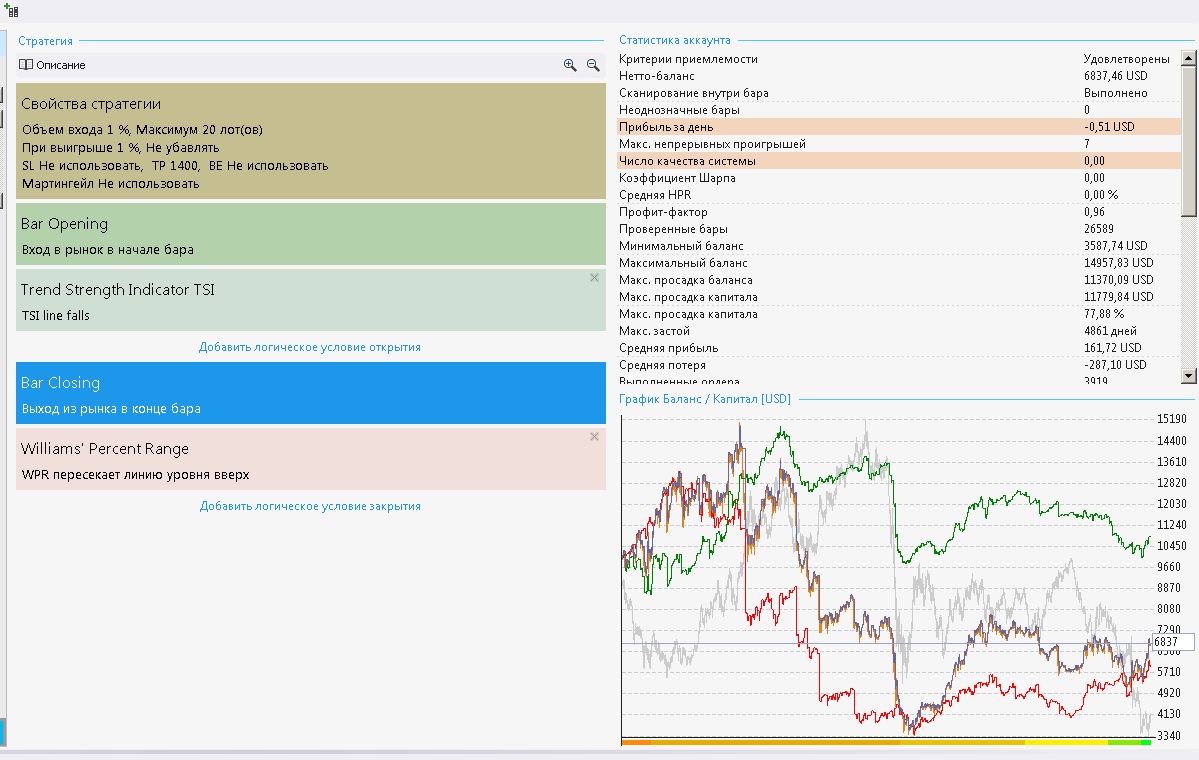Select the blue Bar Closing slot
The image size is (1199, 760).
tap(310, 393)
